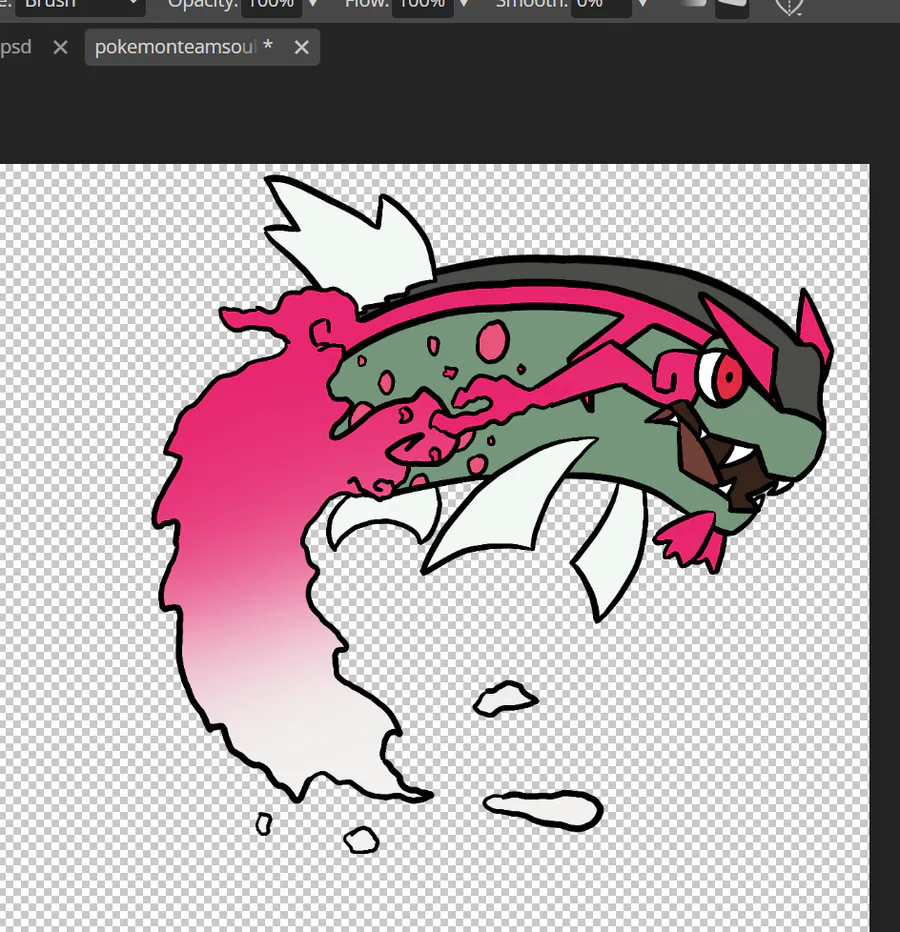The image size is (900, 932).
Task: Open the Smooth slider dropdown arrow
Action: (643, 5)
